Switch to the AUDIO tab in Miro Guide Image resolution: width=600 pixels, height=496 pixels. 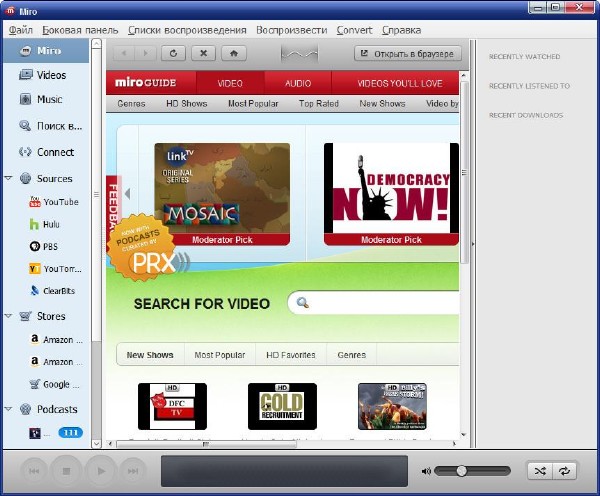pos(297,84)
